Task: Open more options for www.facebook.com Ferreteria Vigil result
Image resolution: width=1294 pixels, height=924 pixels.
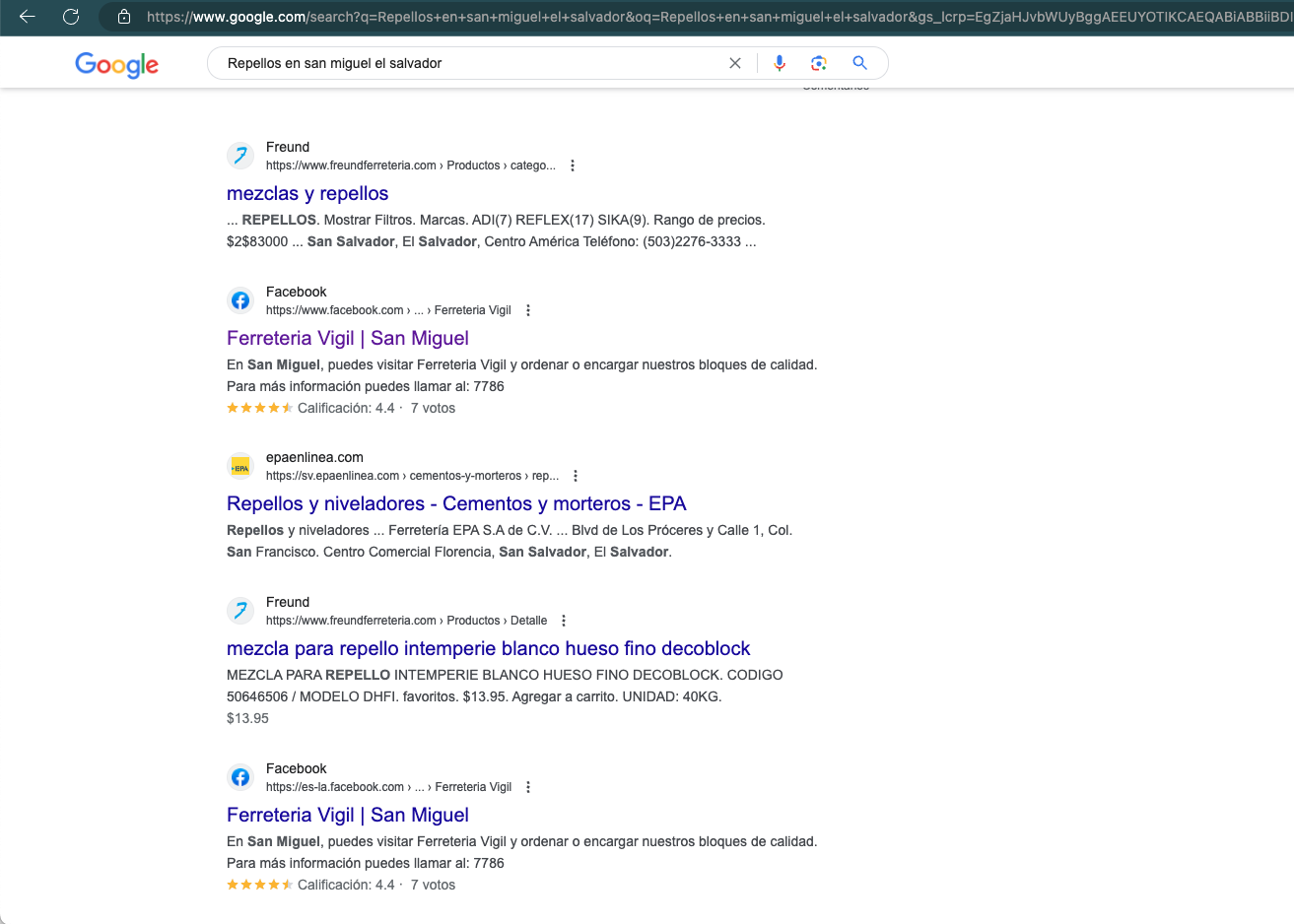Action: [528, 310]
